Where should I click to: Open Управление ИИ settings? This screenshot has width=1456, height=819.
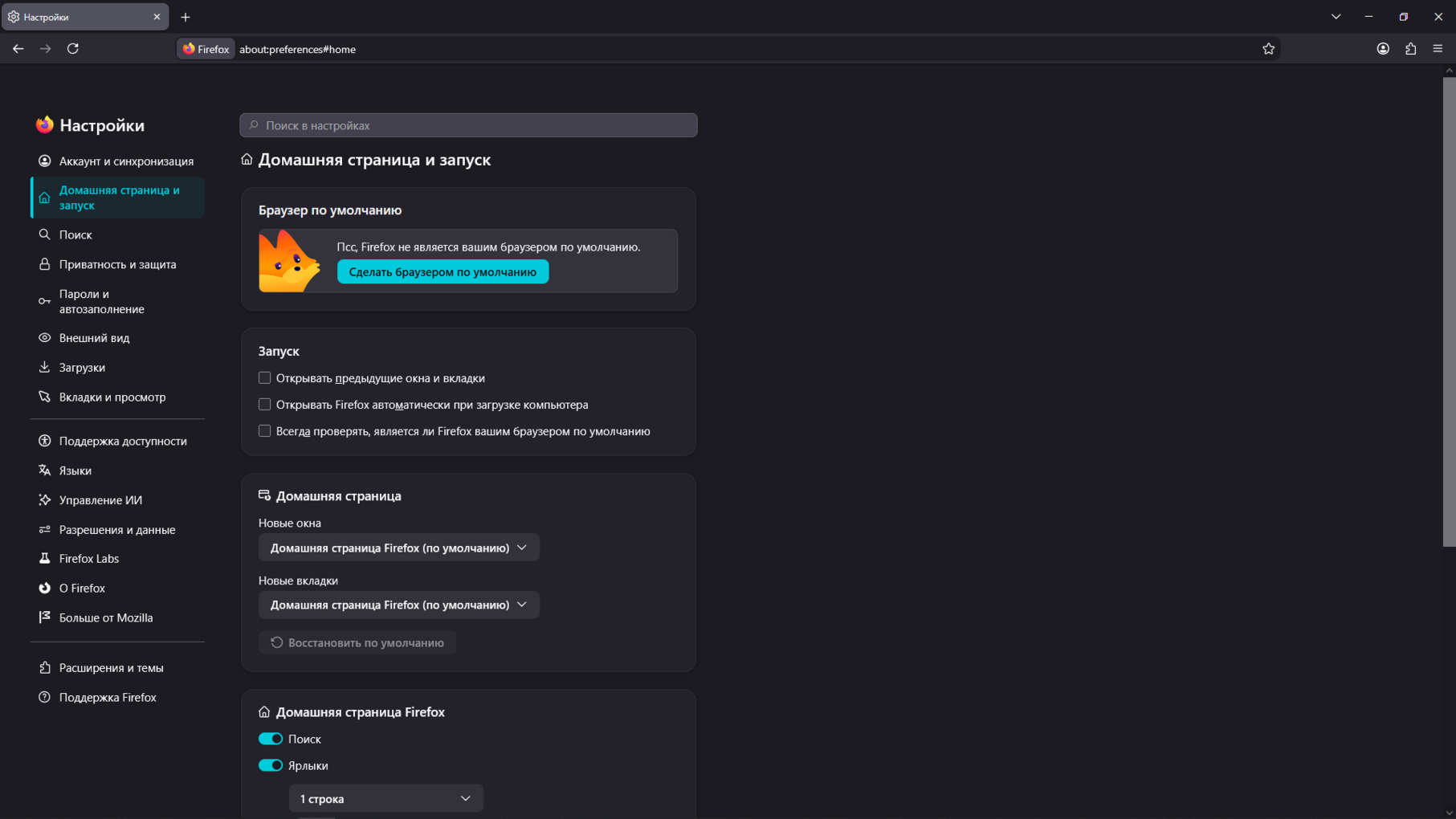click(x=117, y=500)
